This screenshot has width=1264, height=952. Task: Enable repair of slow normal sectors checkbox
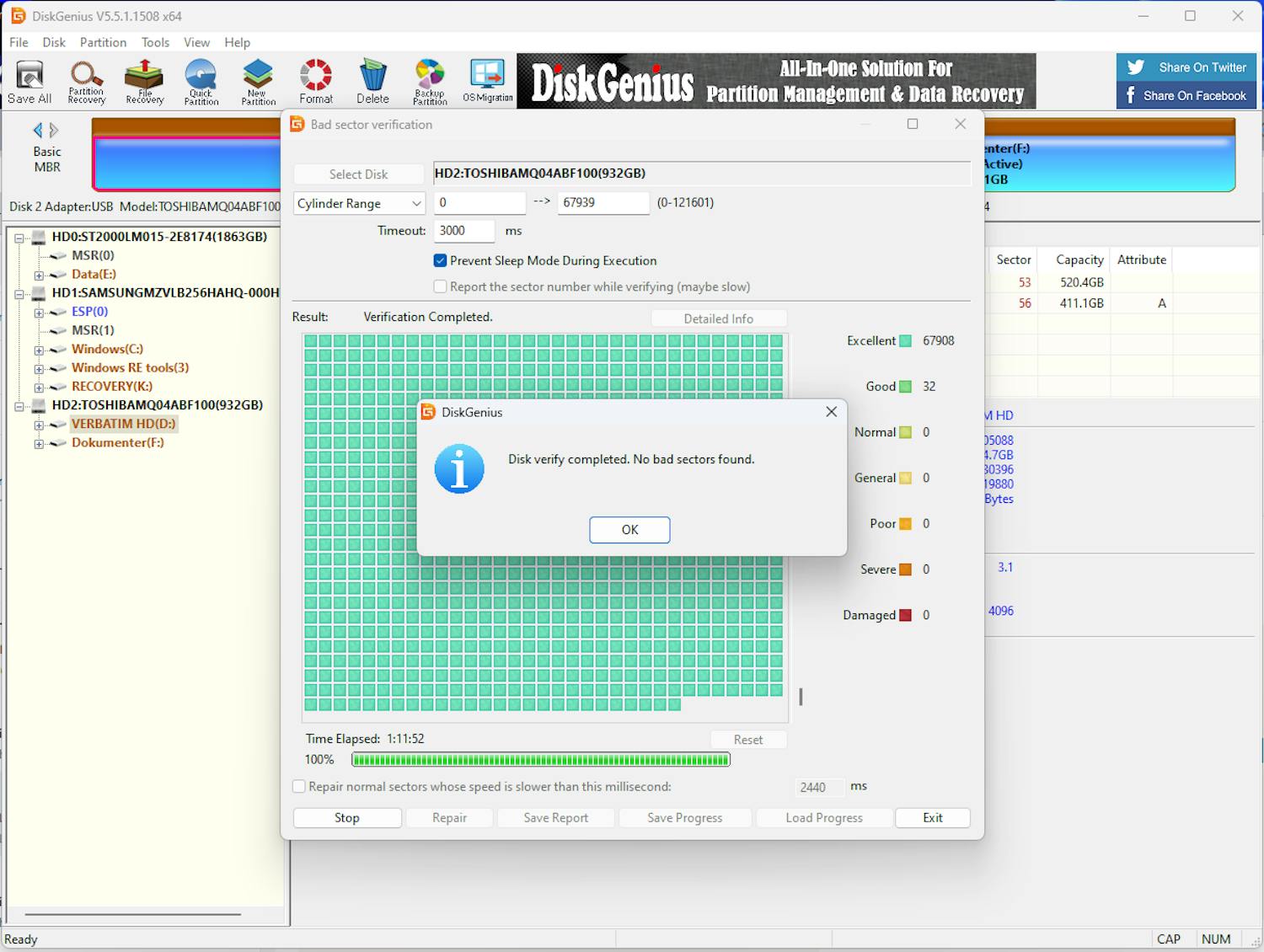(x=299, y=787)
